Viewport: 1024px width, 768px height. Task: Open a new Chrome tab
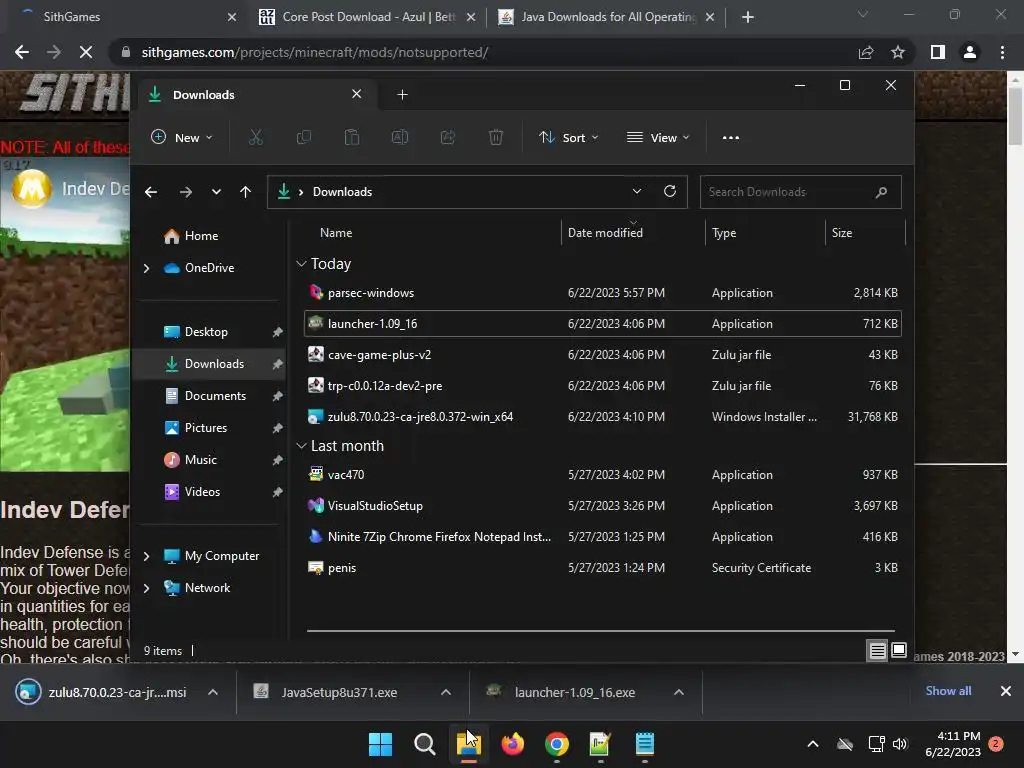click(x=748, y=17)
